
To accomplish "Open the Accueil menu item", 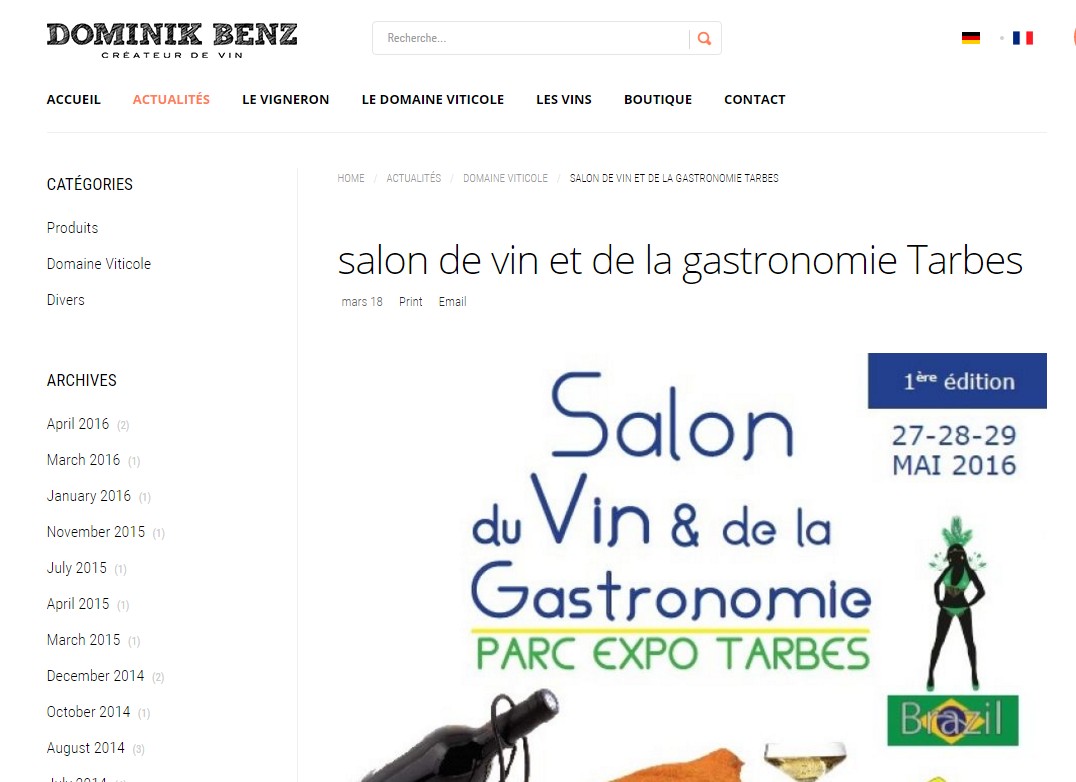I will coord(73,99).
